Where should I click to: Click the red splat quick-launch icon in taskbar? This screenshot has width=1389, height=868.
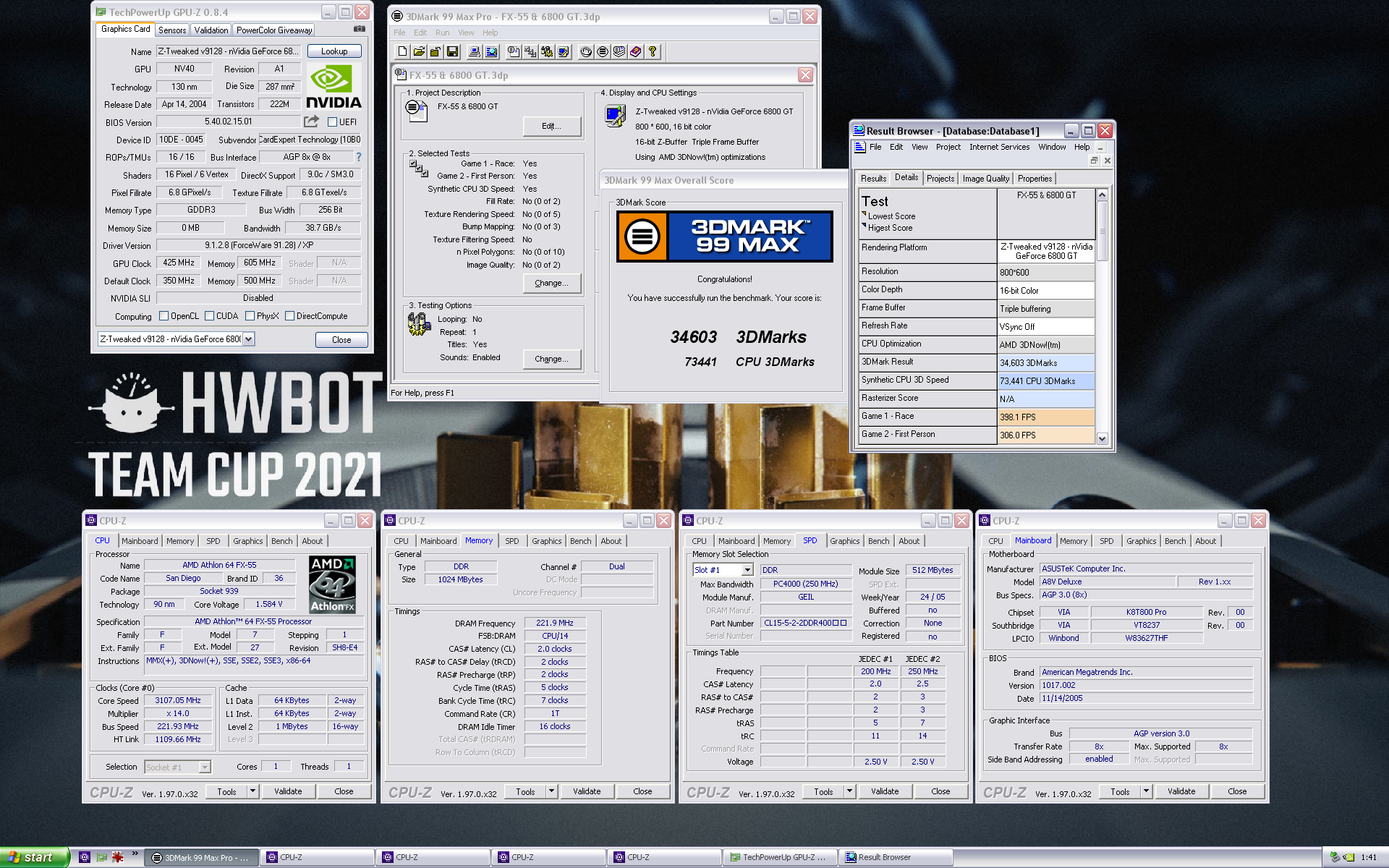click(117, 857)
